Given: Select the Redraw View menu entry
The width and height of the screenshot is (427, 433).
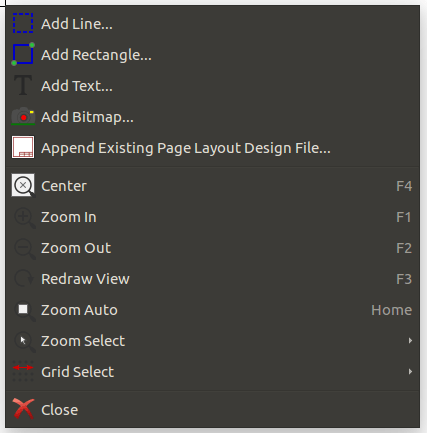Looking at the screenshot, I should [212, 279].
